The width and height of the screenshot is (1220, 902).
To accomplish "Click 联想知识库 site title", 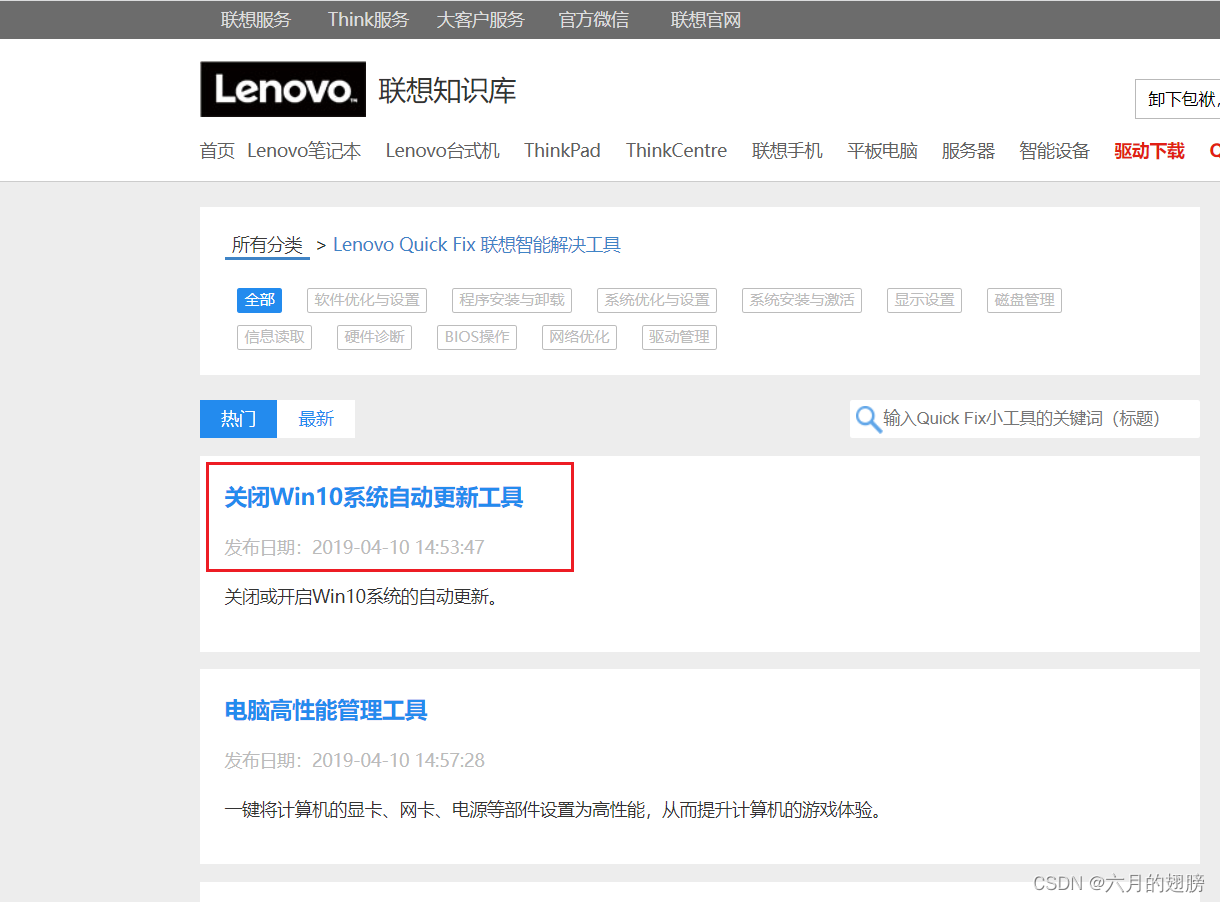I will coord(447,91).
